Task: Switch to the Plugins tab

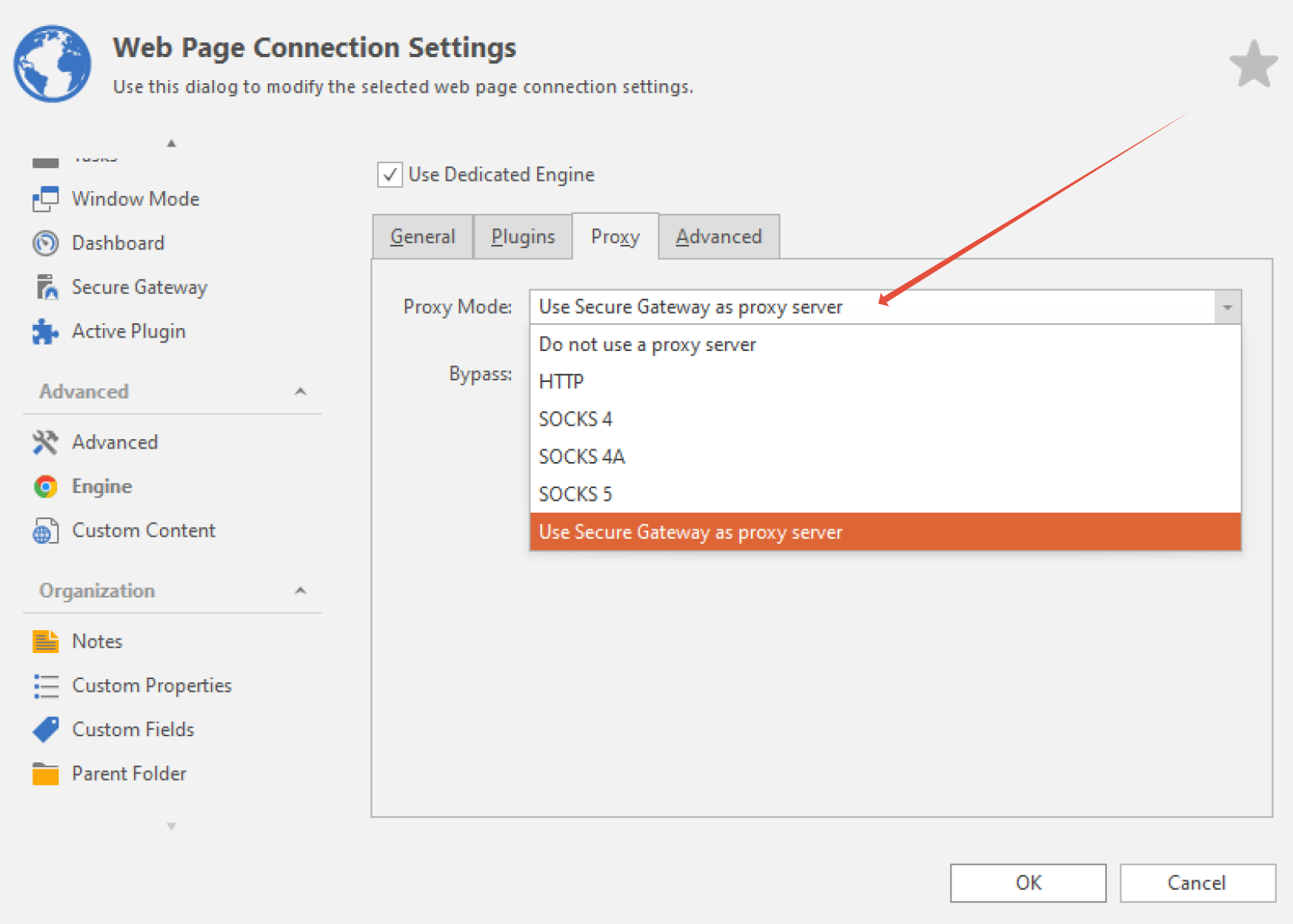Action: click(523, 237)
